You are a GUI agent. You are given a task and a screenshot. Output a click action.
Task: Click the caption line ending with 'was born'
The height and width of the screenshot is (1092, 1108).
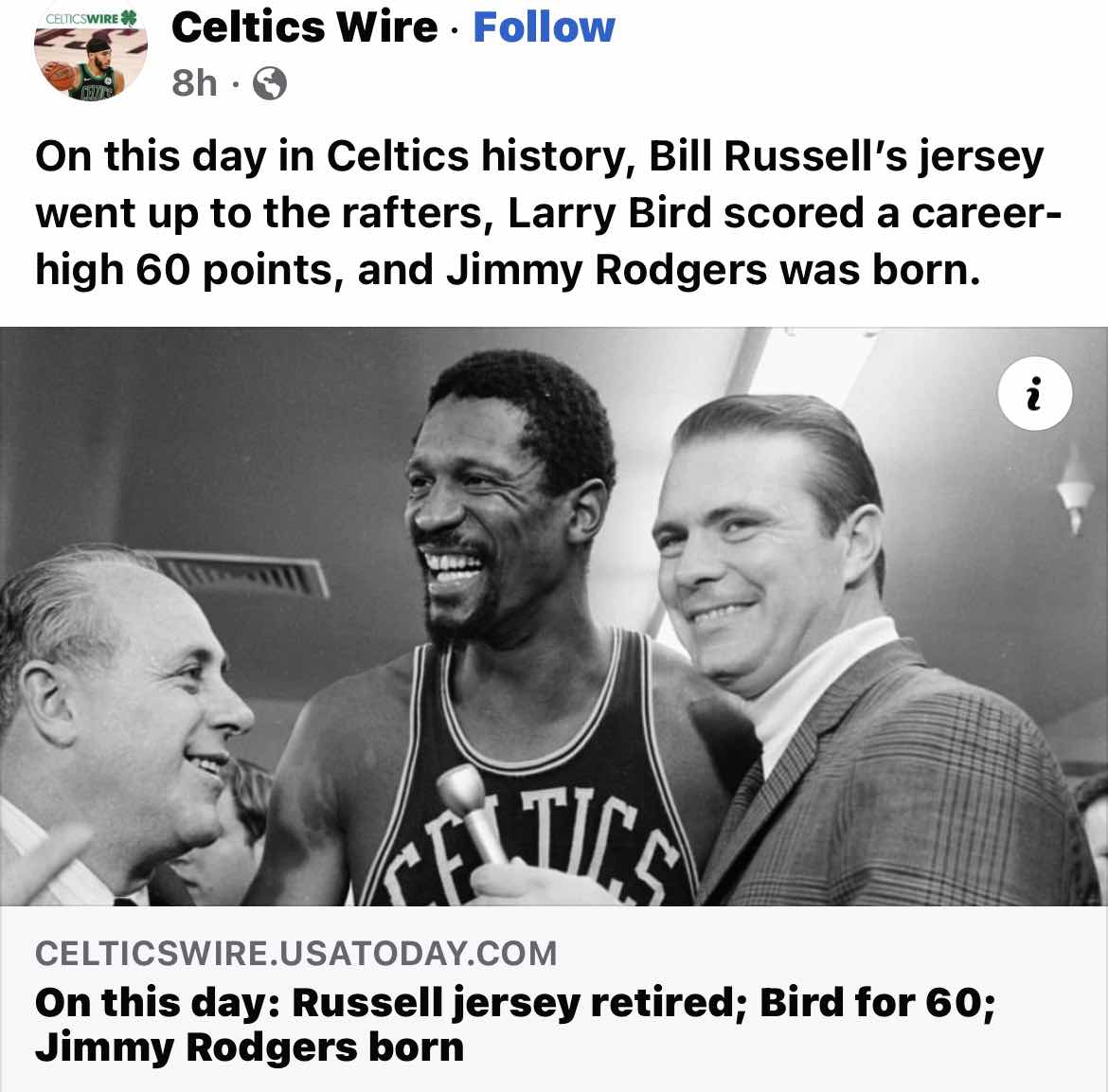point(508,271)
